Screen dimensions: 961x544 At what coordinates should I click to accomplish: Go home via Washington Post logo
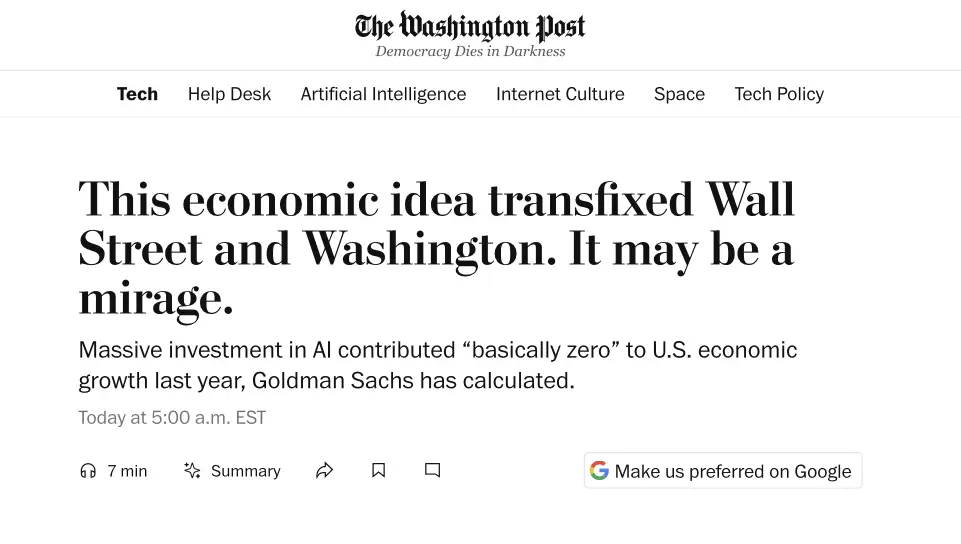[470, 26]
